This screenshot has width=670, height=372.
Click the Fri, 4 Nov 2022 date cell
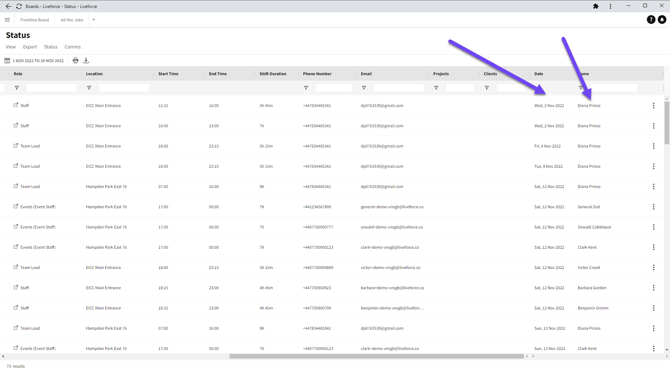(x=547, y=146)
